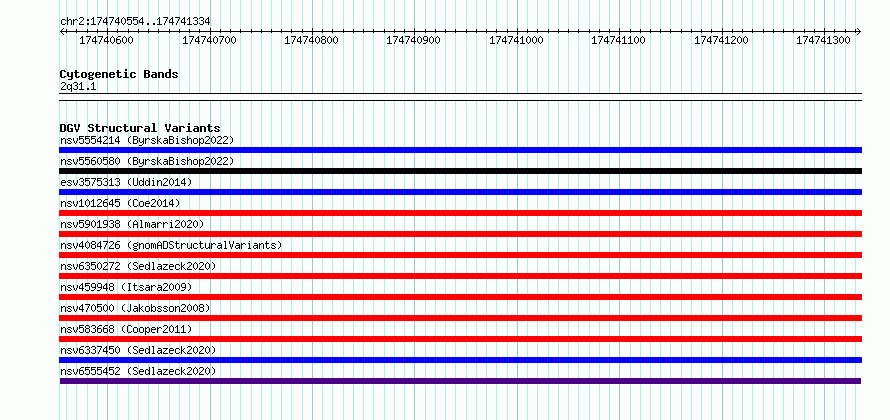This screenshot has height=420, width=890.
Task: Click ruler position 174741300
Action: (x=823, y=40)
